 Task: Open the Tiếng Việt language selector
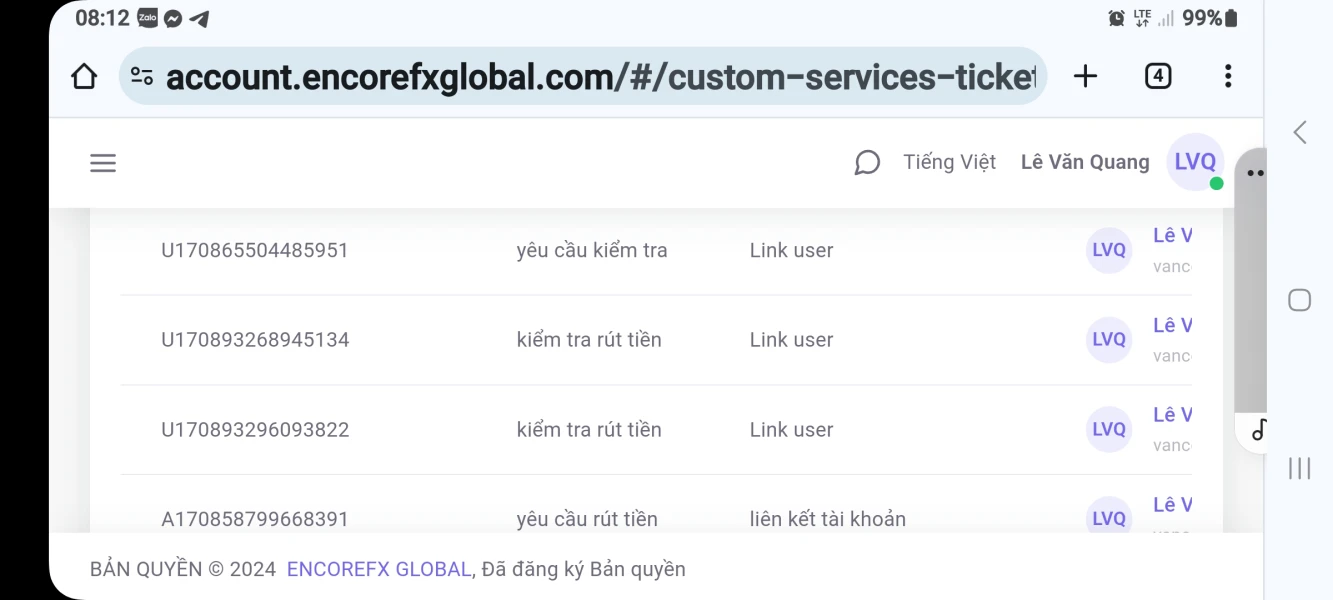(949, 162)
